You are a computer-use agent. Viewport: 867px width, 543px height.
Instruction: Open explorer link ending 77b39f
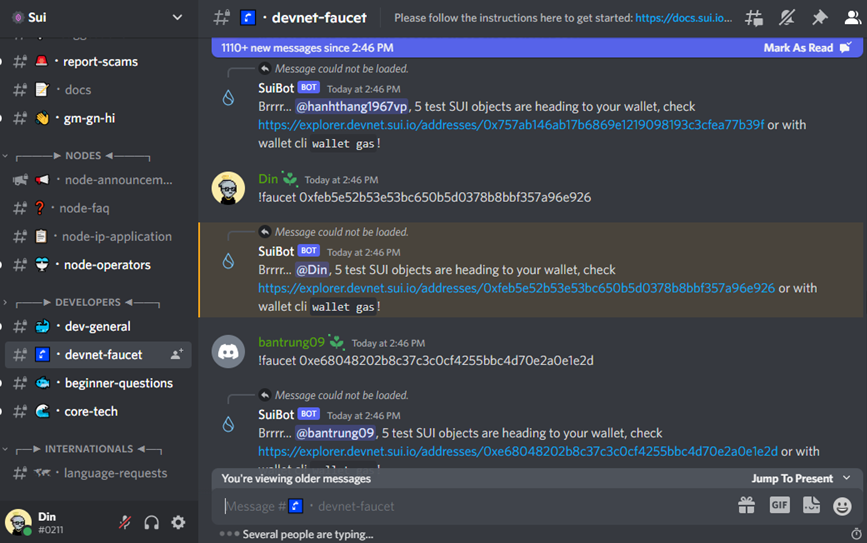coord(511,125)
